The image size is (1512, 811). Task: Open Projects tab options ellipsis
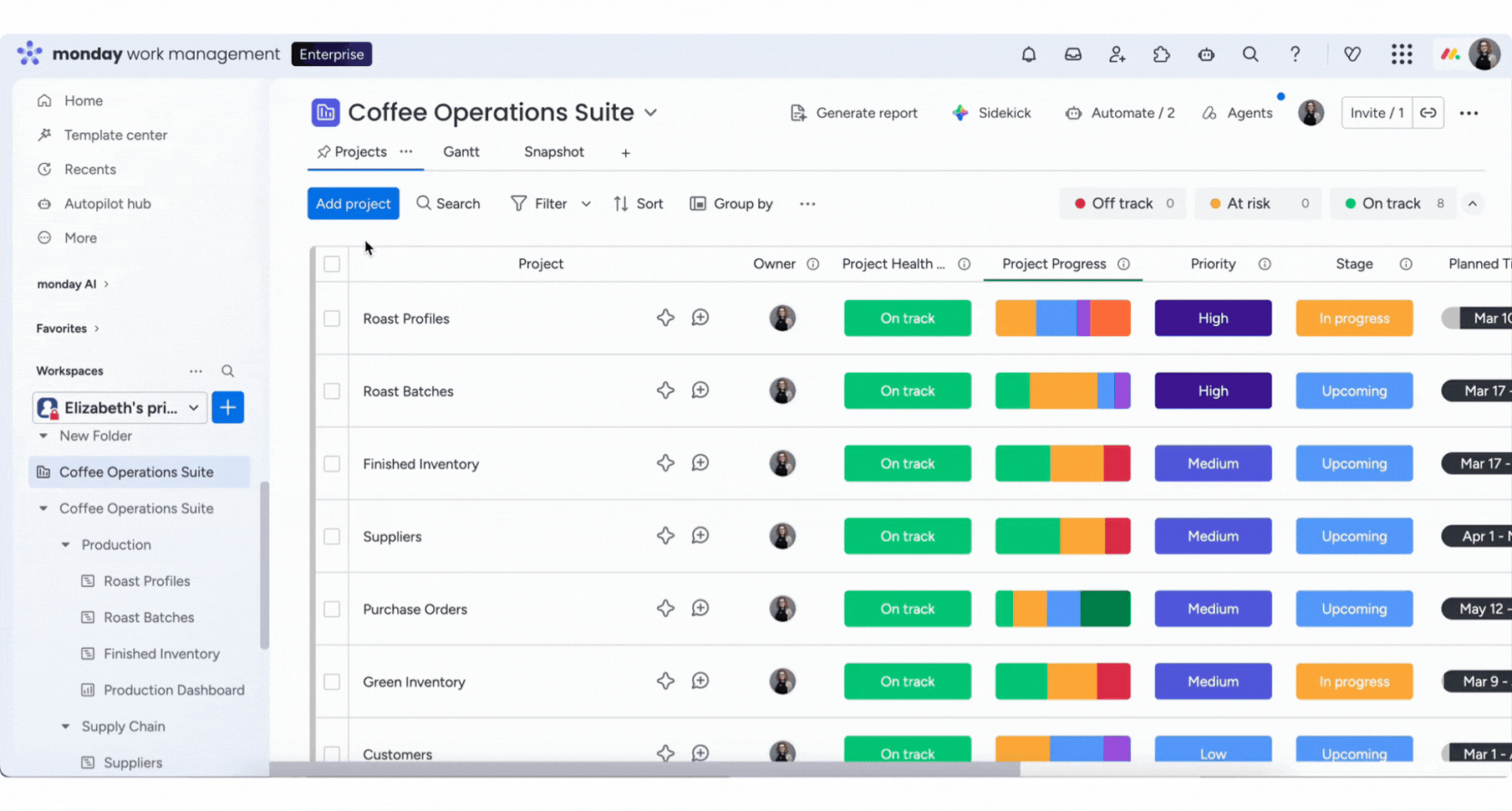406,151
